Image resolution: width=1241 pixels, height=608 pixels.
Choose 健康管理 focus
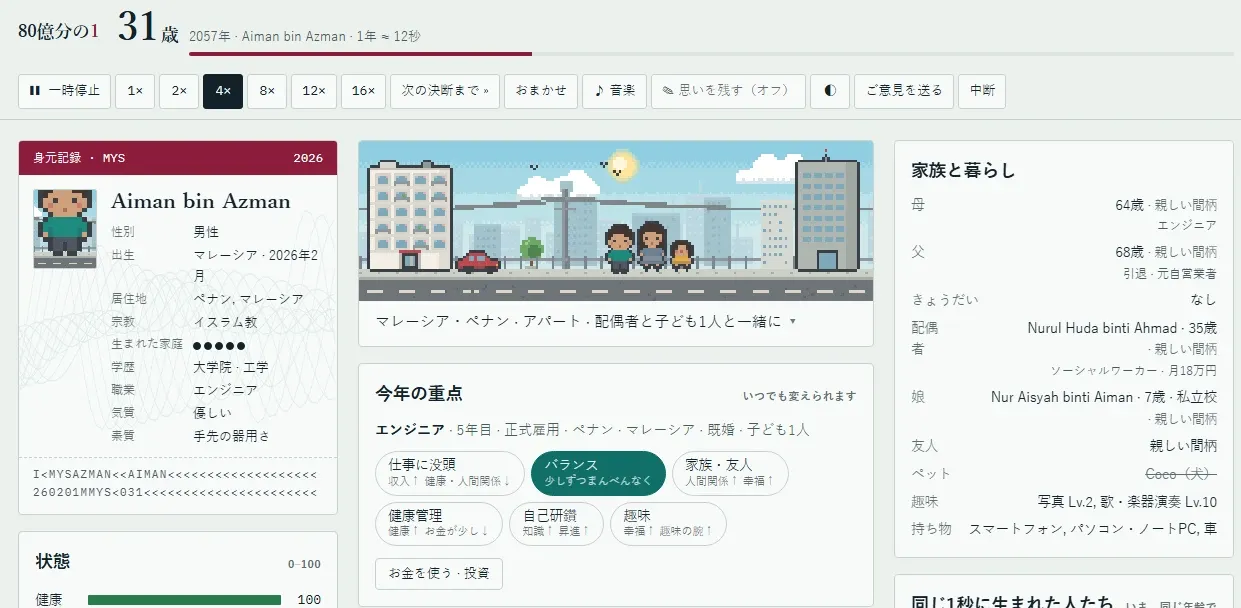pos(439,524)
